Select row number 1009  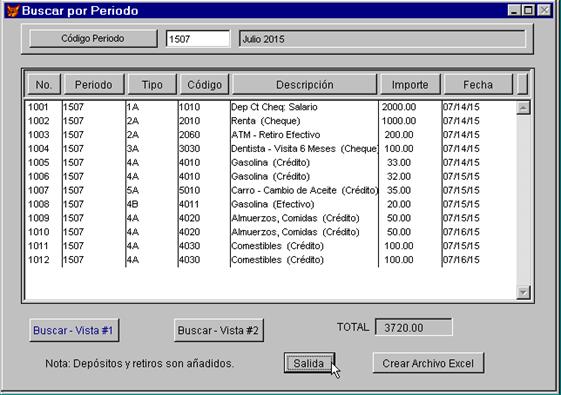click(x=38, y=218)
